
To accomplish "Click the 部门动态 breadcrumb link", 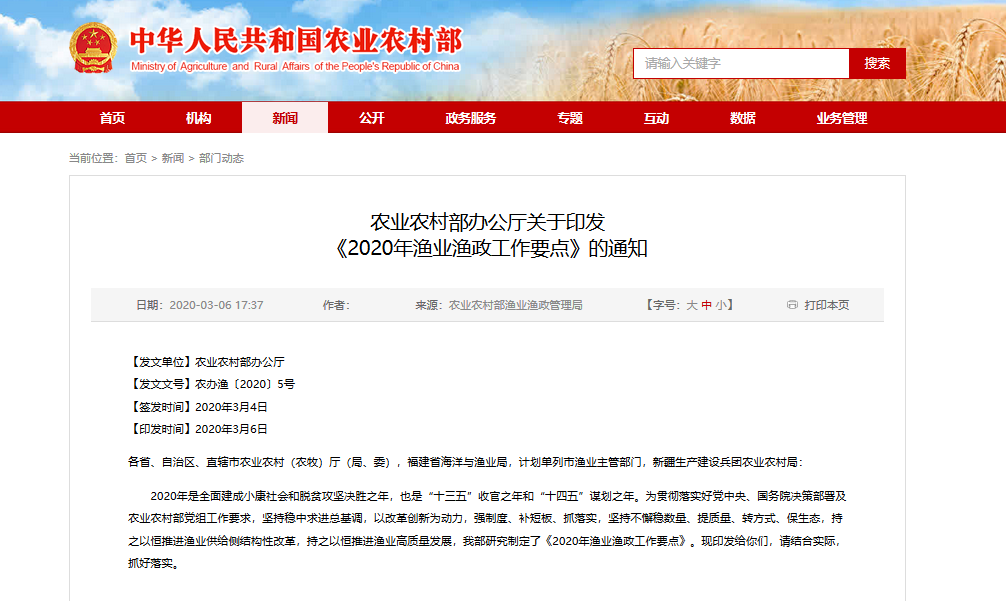I will [221, 158].
